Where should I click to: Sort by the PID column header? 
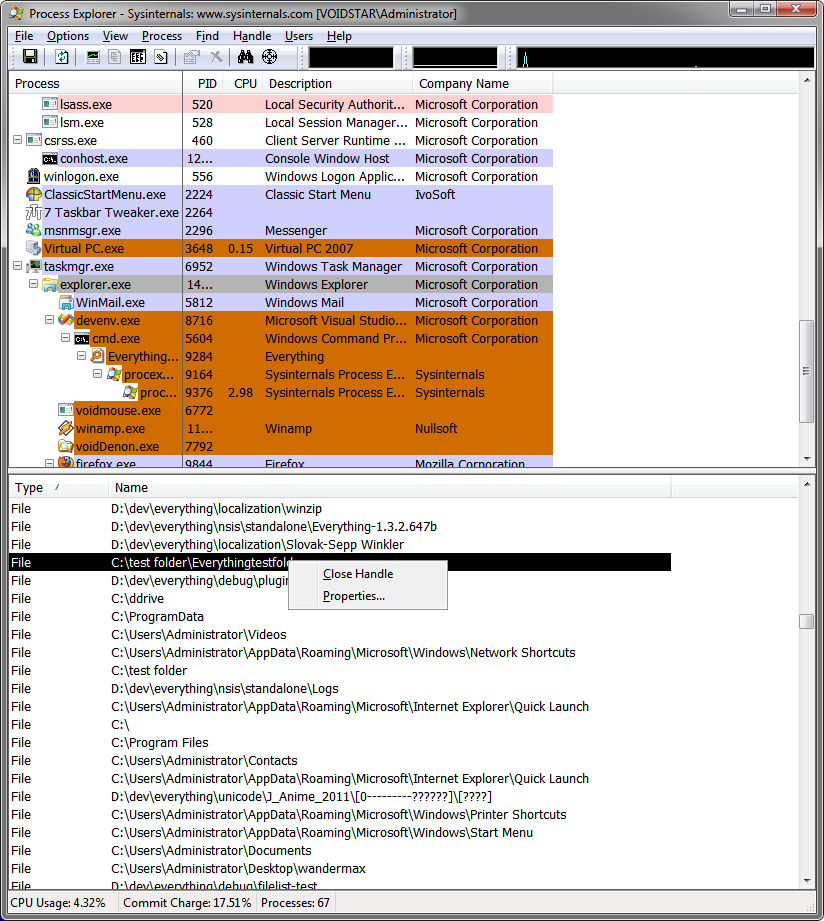click(203, 83)
